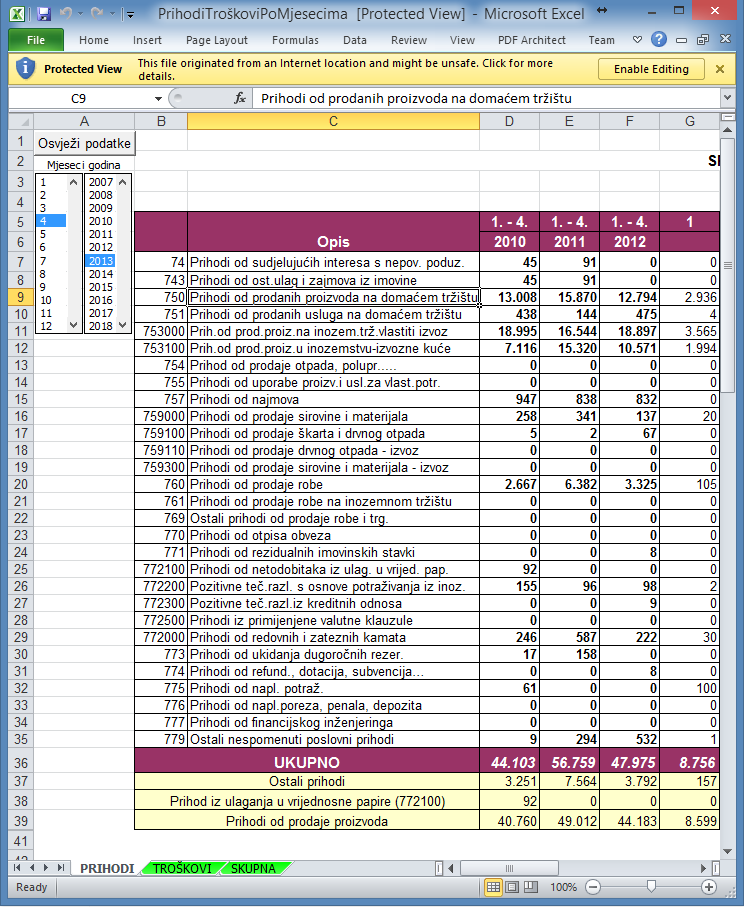Click the UKUPNO total cell
744x907 pixels.
click(307, 762)
